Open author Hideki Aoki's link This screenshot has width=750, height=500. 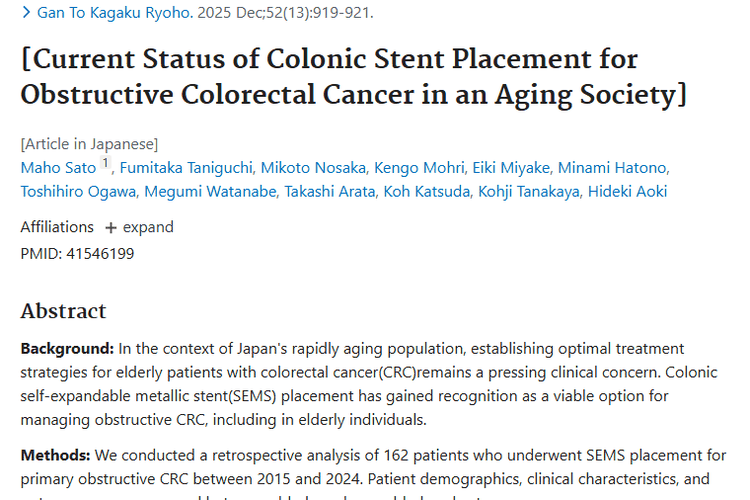coord(629,191)
